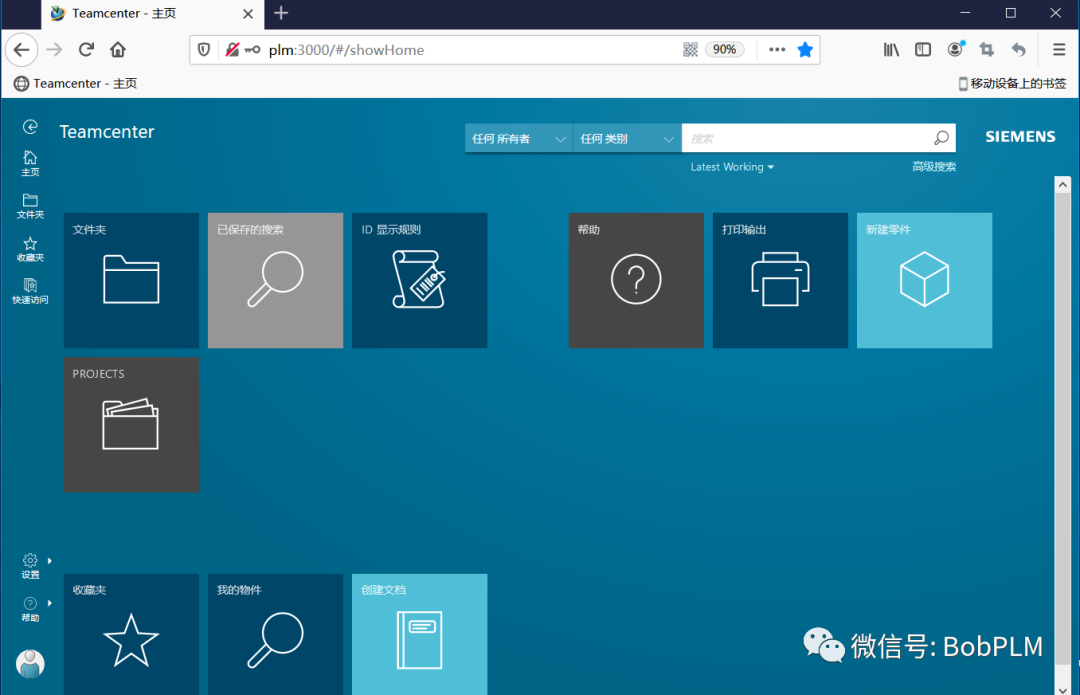This screenshot has height=695, width=1080.
Task: Click the page scrollbar up arrow
Action: pyautogui.click(x=1063, y=185)
